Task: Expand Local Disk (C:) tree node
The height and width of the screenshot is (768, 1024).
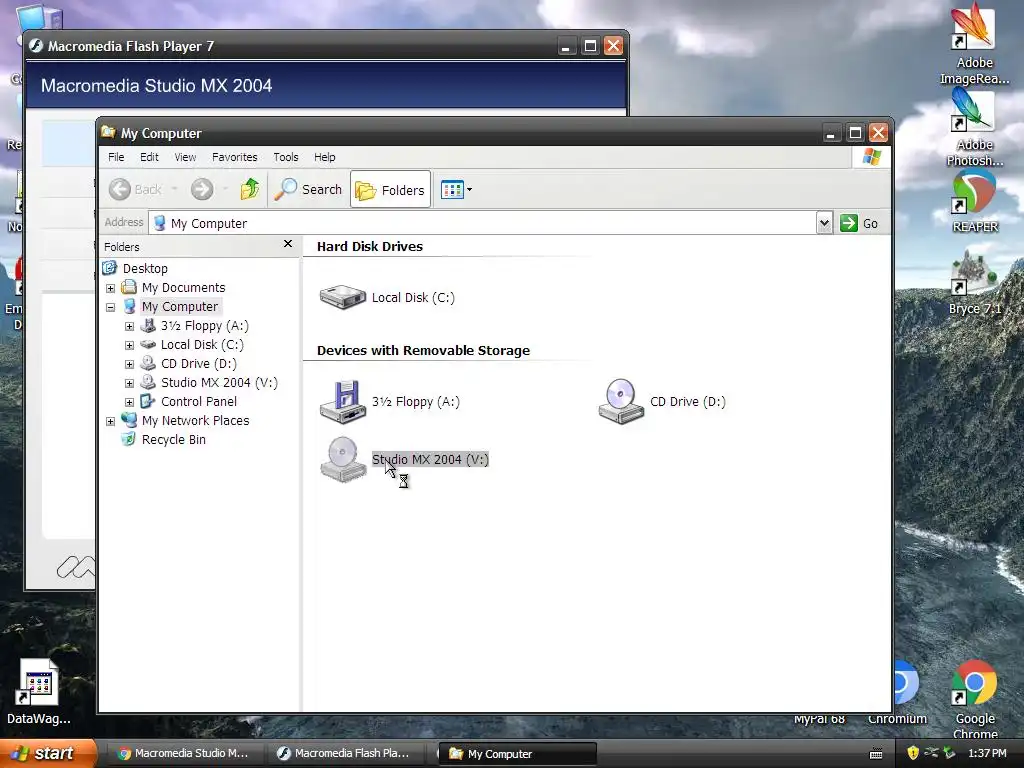Action: click(129, 345)
